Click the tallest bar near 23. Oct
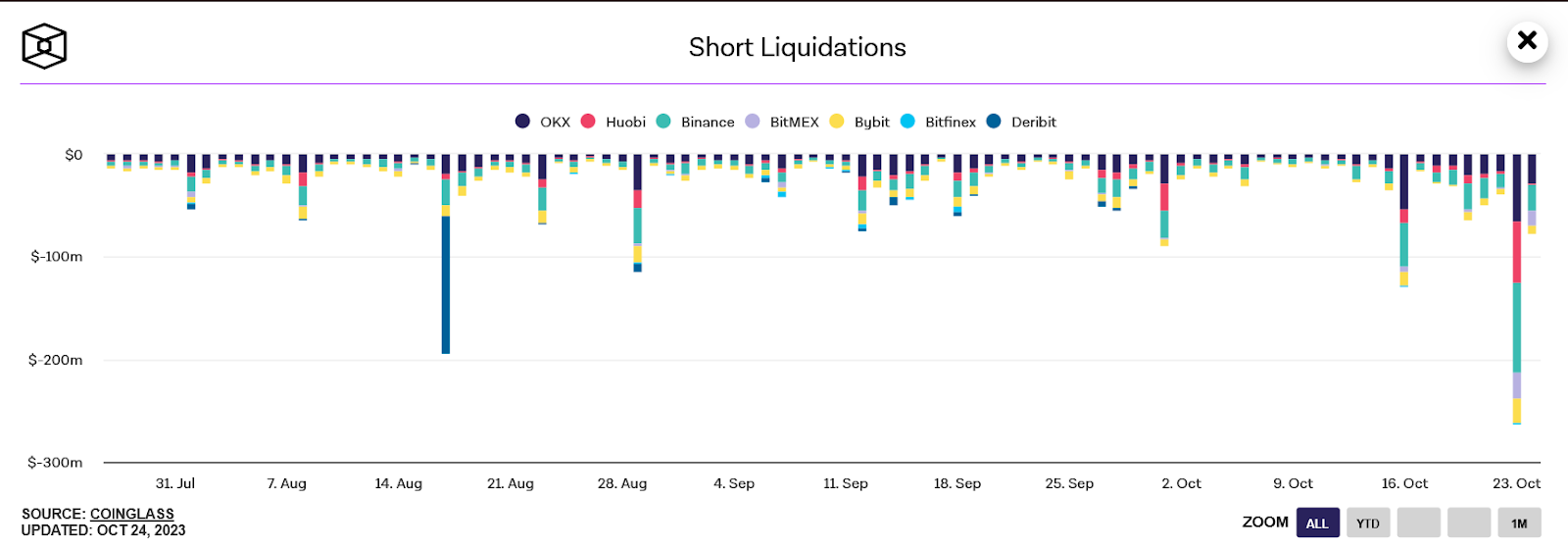This screenshot has width=1568, height=549. pos(1517,294)
